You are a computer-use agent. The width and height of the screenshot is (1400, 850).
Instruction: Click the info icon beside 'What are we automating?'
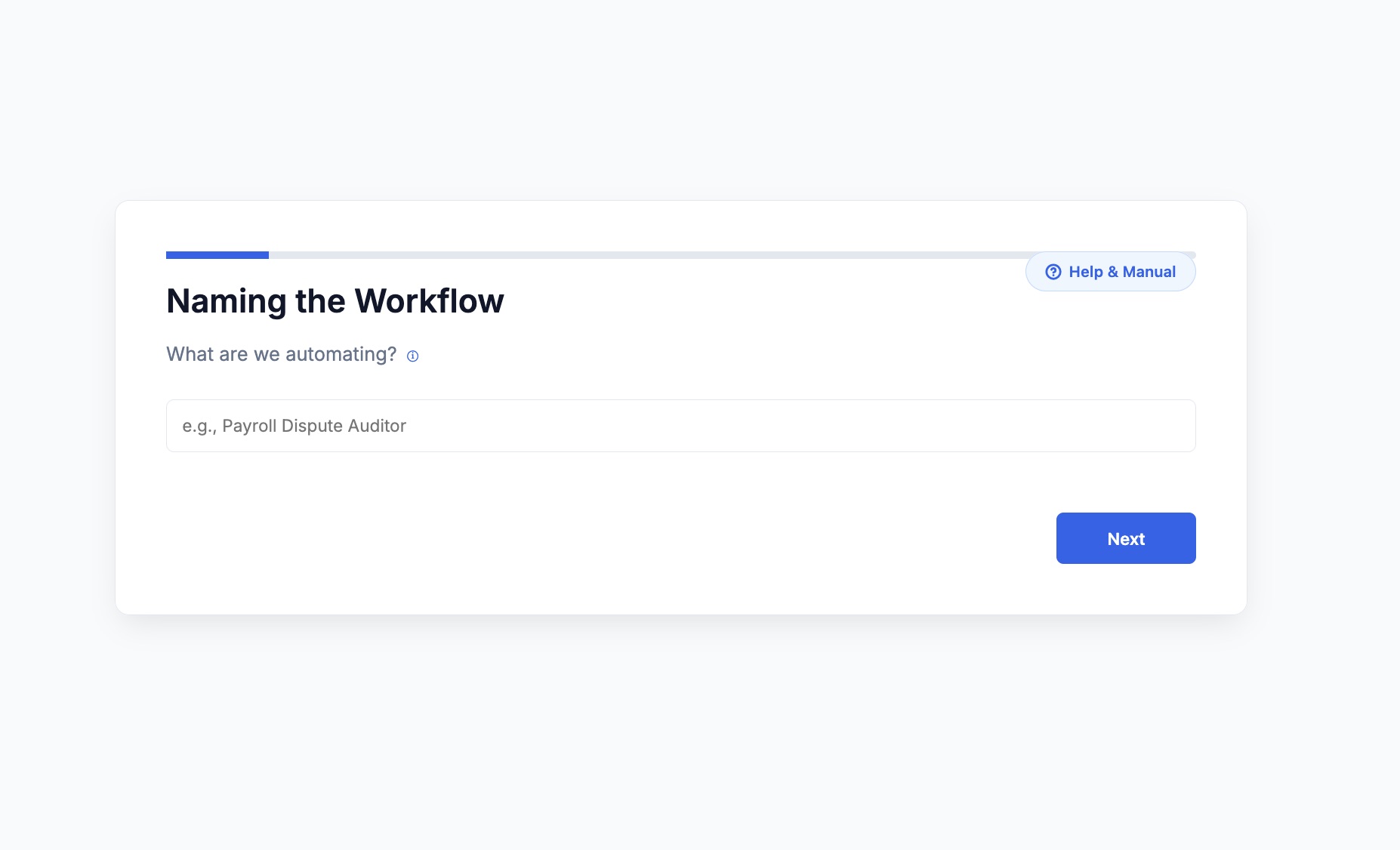point(412,356)
